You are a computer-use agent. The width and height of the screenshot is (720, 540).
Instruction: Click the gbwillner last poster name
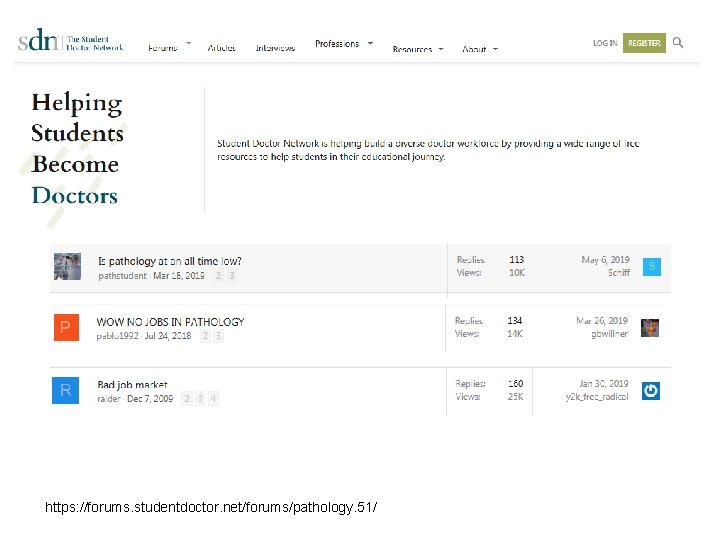click(609, 334)
